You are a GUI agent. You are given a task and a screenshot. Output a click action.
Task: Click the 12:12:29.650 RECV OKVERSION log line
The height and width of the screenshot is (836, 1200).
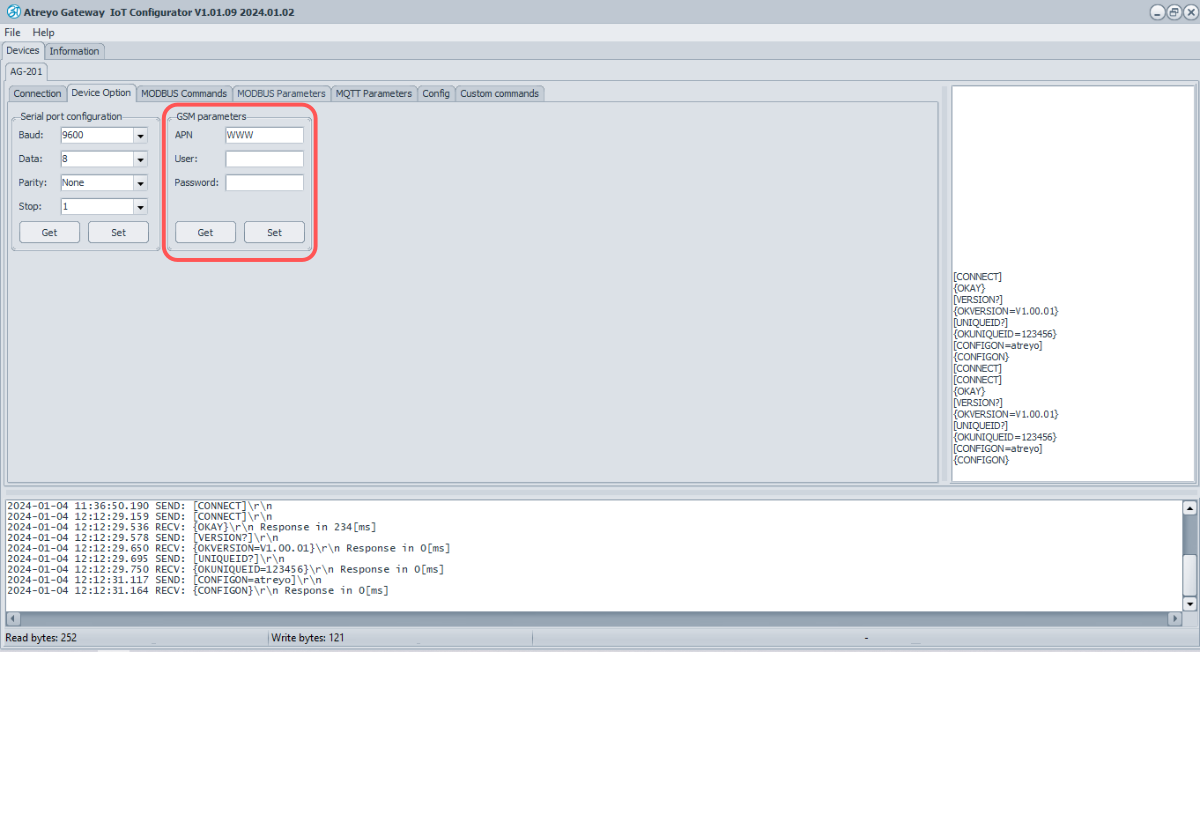coord(228,548)
